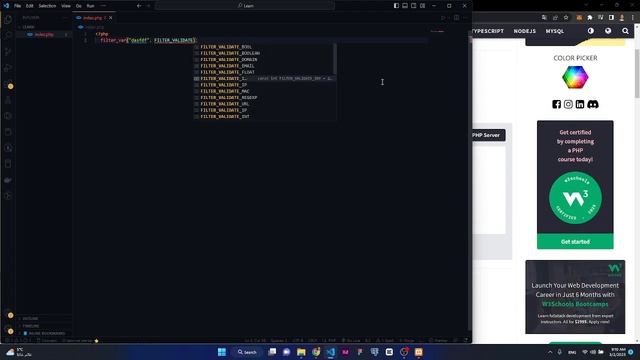Expand the Timeline section

pos(31,326)
